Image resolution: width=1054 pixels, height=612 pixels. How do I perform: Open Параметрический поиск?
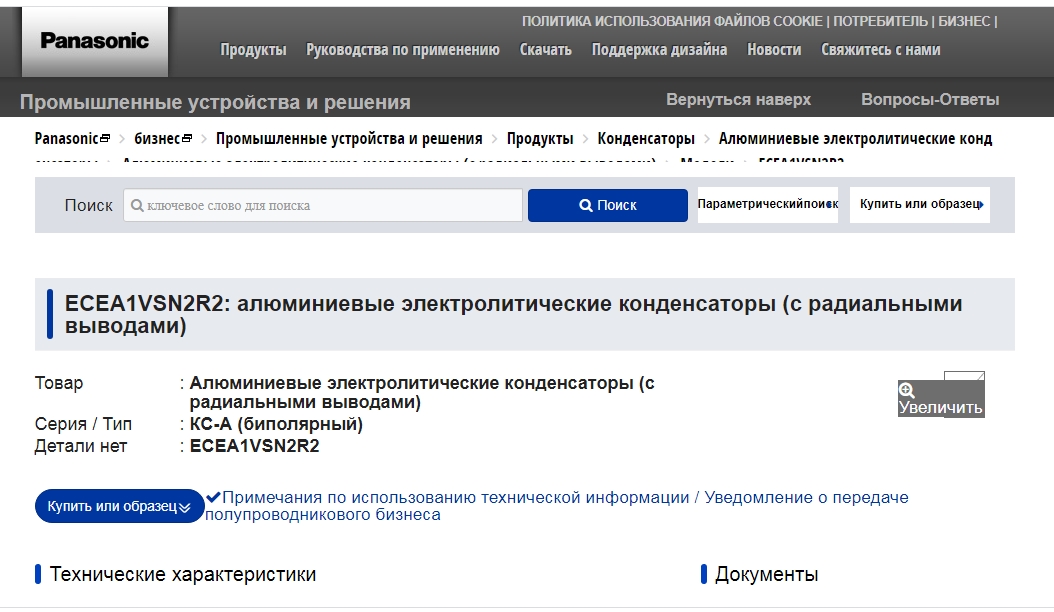(x=767, y=204)
